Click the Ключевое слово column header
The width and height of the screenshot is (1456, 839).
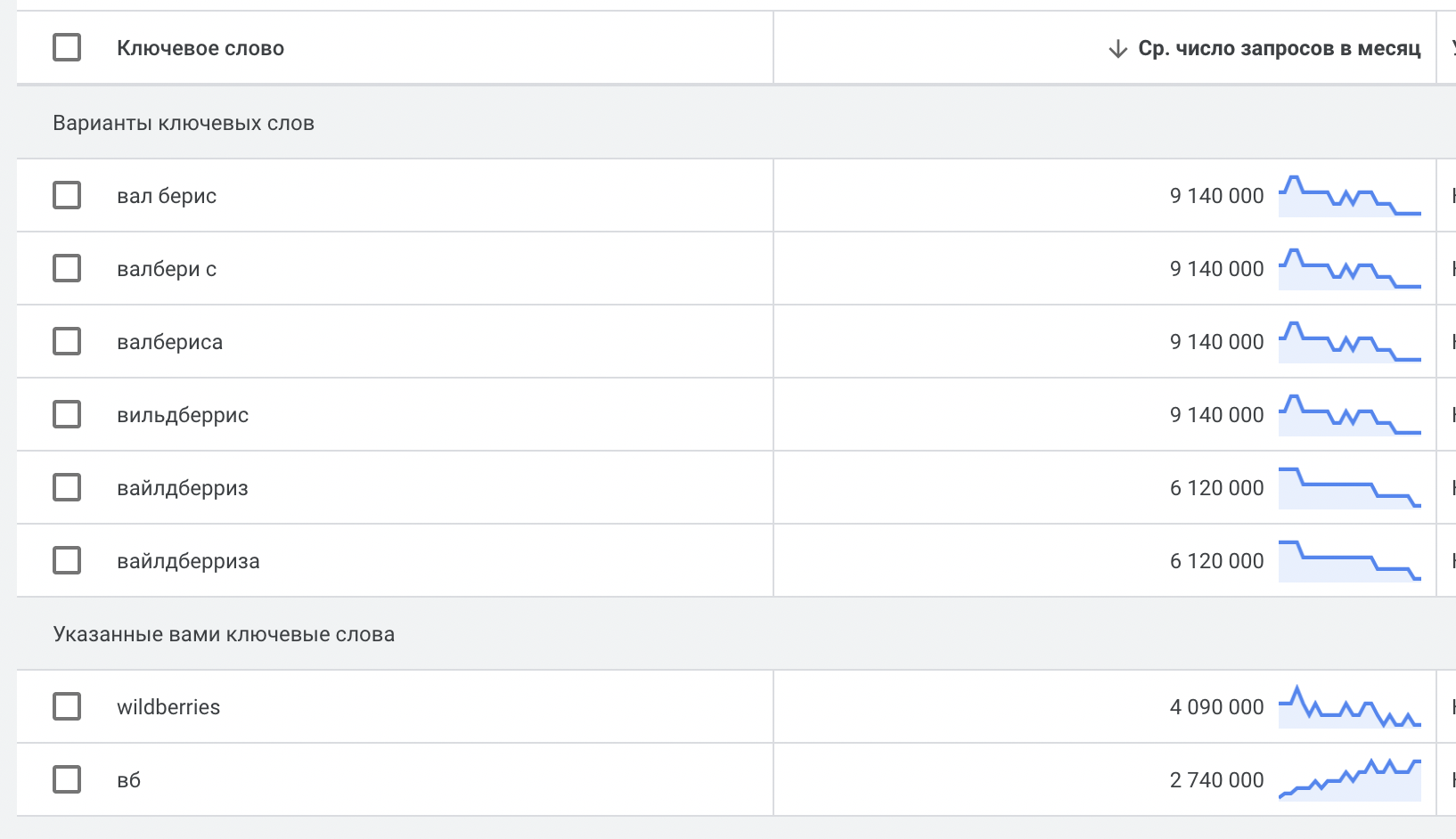click(200, 49)
